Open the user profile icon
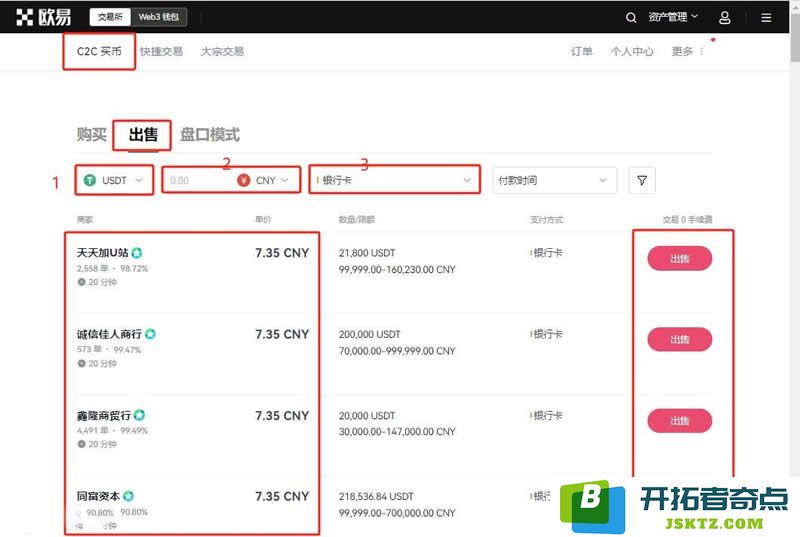800x537 pixels. [x=724, y=17]
